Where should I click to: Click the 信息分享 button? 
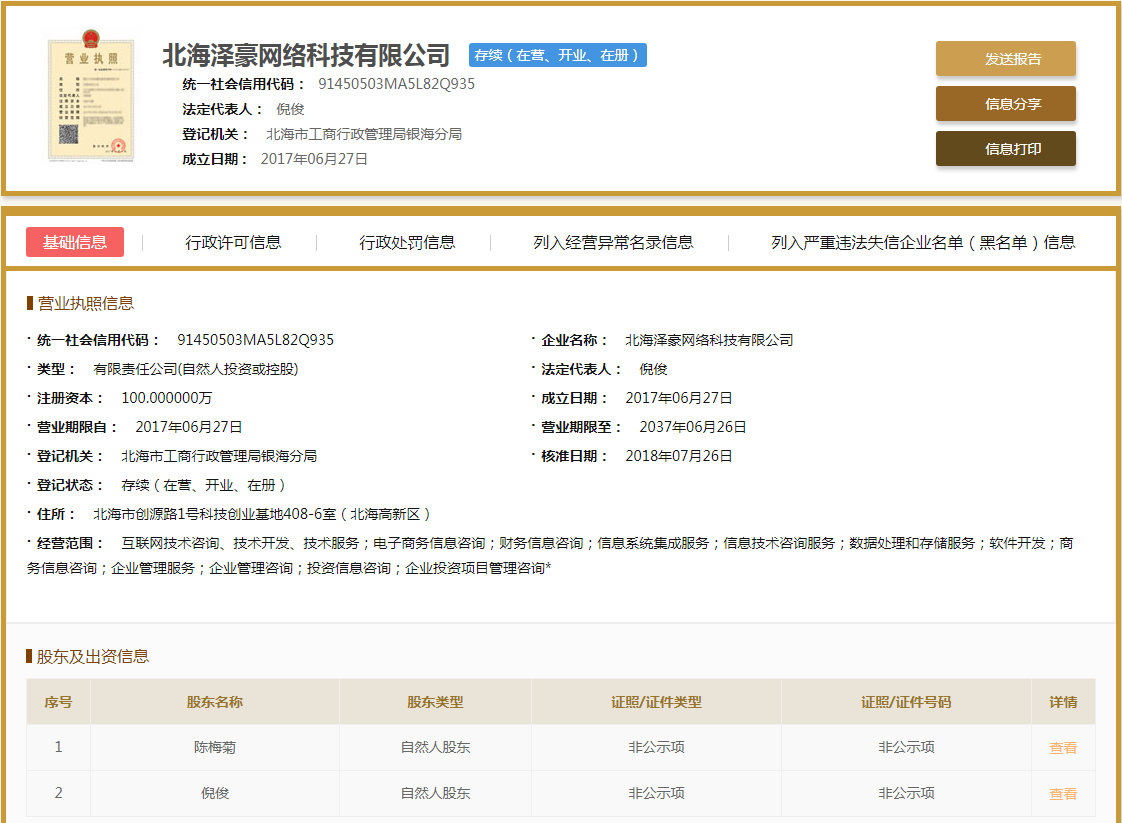click(1005, 103)
